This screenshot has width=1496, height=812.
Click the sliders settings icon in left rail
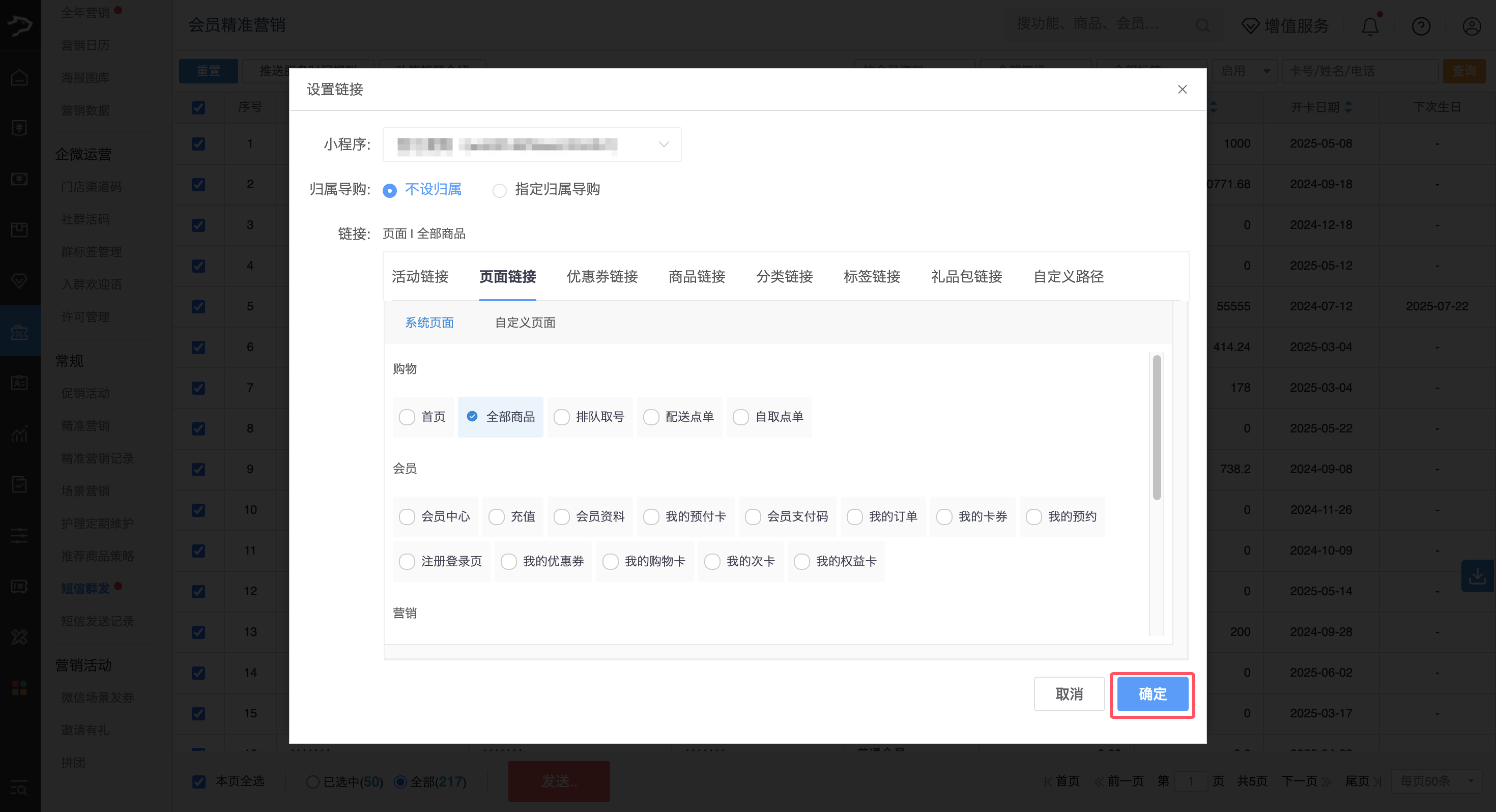coord(19,535)
